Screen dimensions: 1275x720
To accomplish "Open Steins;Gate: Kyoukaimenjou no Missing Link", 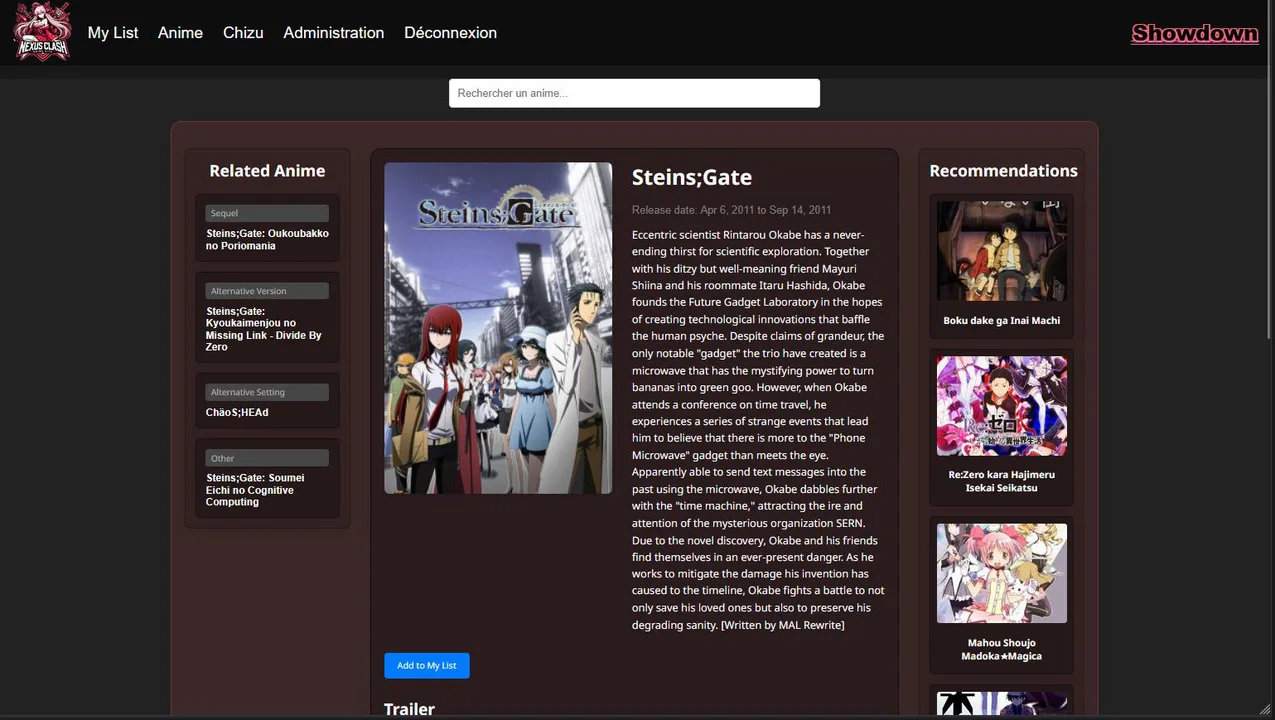I will (x=265, y=329).
